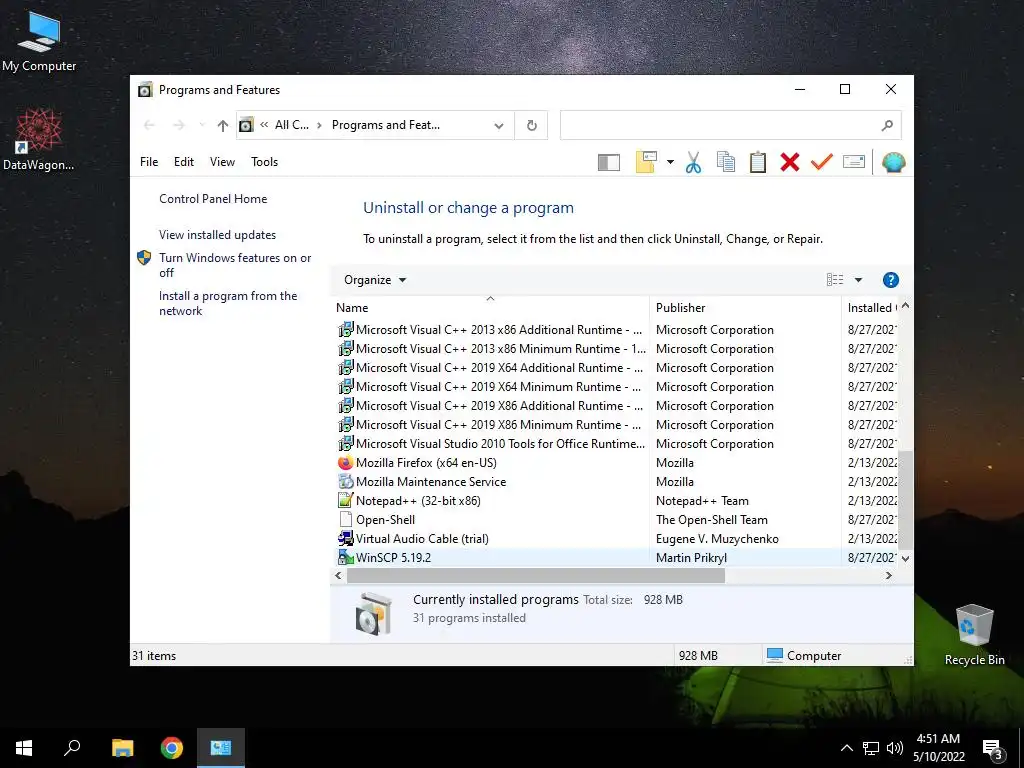Screen dimensions: 1024x768
Task: Select the Notepad++ (32-bit x86) entry
Action: tap(614, 501)
